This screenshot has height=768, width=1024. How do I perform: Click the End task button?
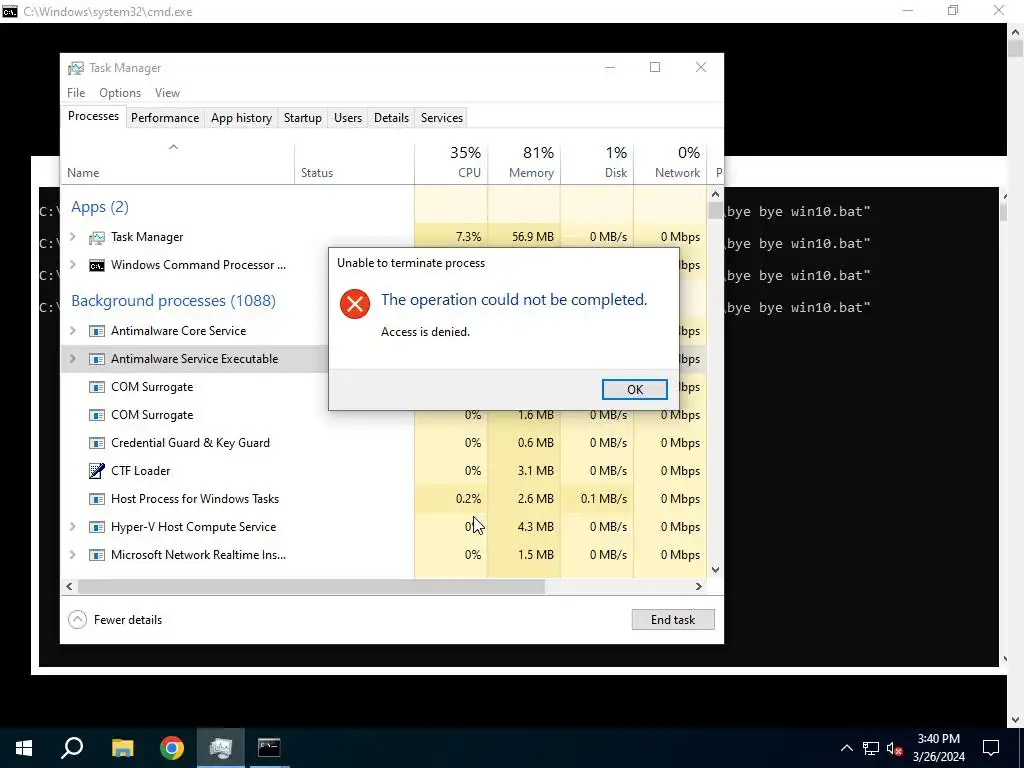(673, 620)
